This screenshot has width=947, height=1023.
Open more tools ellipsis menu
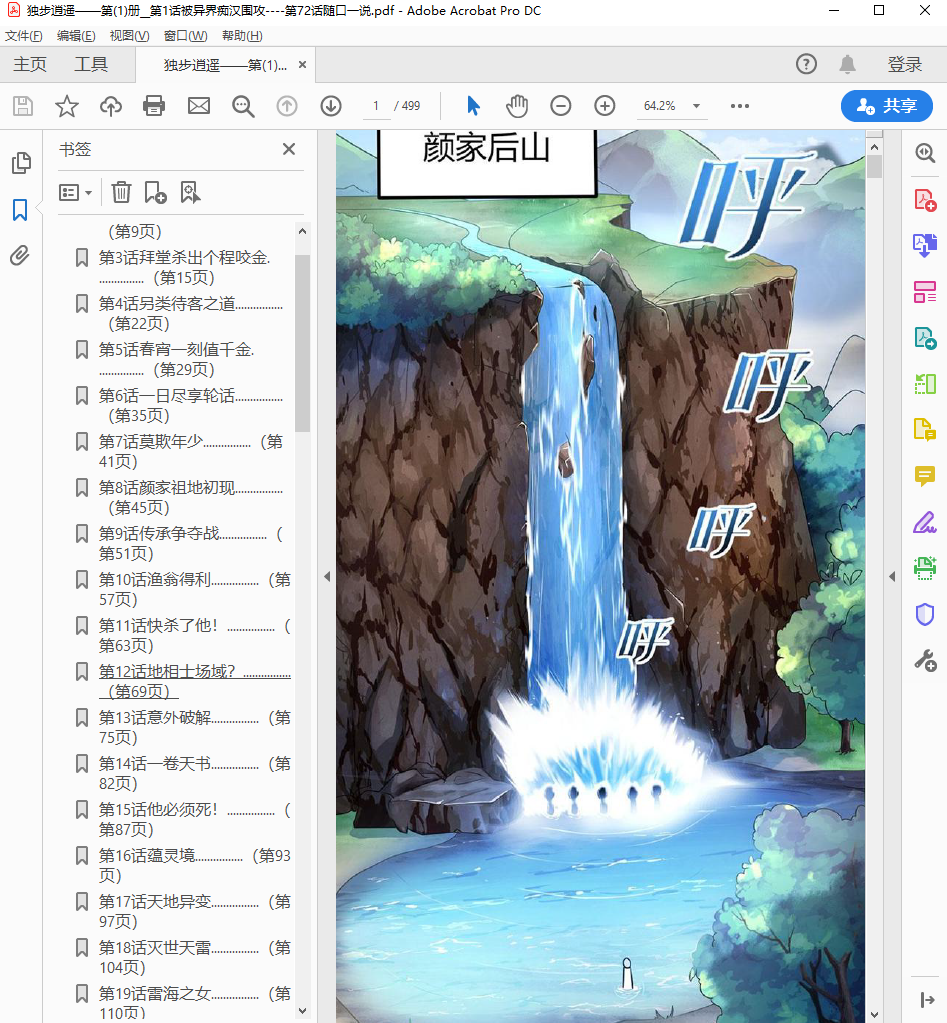[x=740, y=106]
